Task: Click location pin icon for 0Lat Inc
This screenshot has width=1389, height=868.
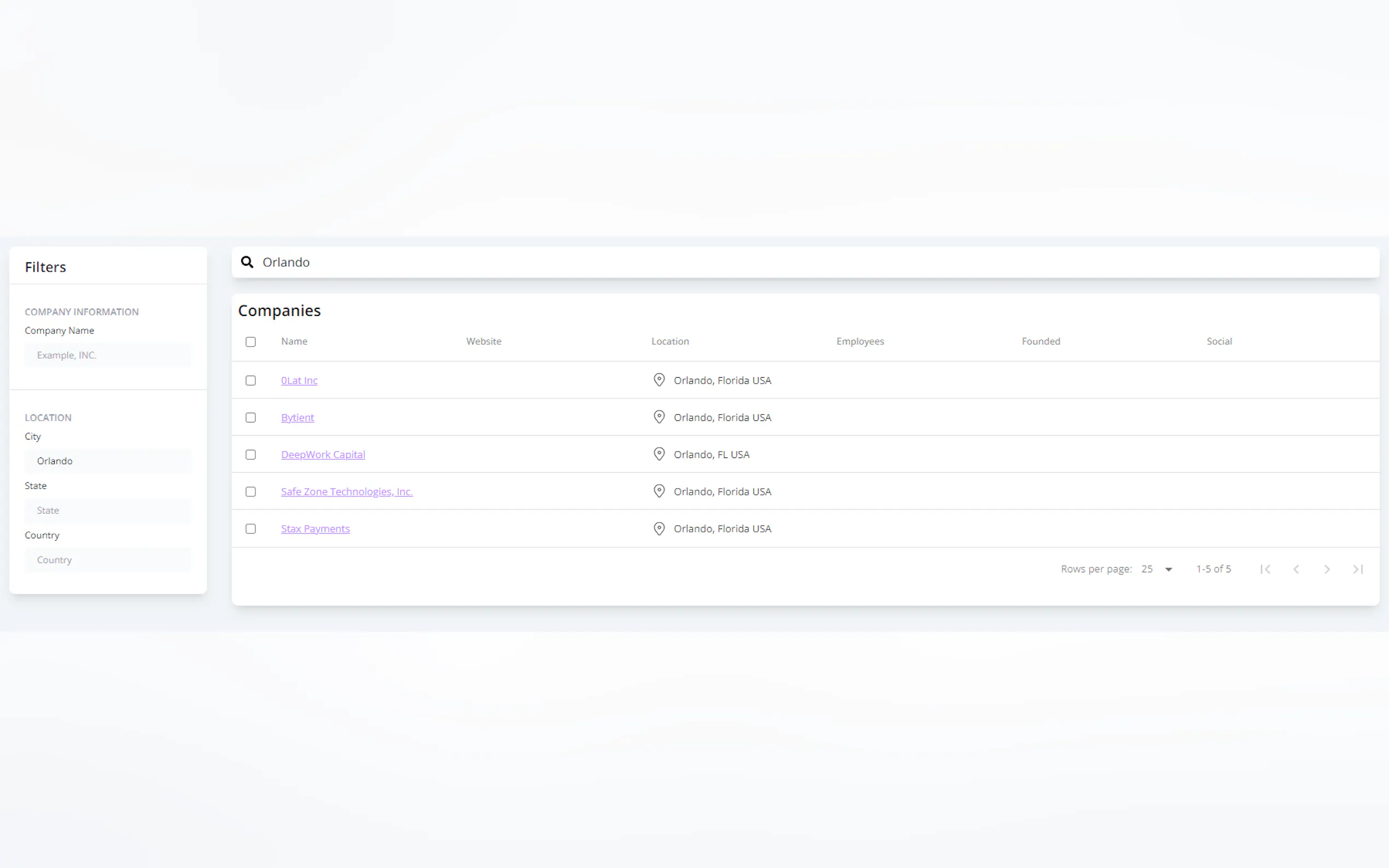Action: 658,380
